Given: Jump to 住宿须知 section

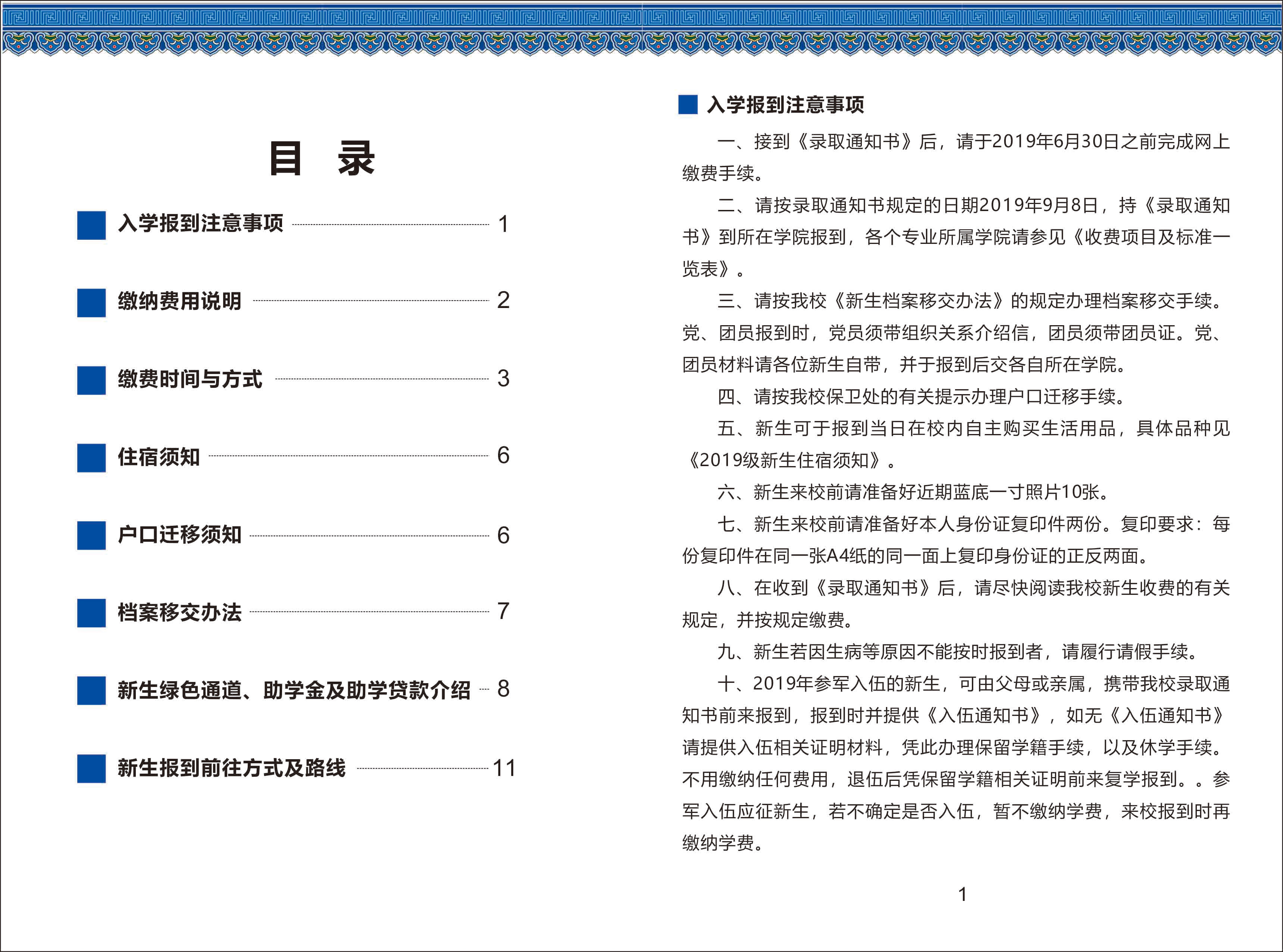Looking at the screenshot, I should 159,457.
